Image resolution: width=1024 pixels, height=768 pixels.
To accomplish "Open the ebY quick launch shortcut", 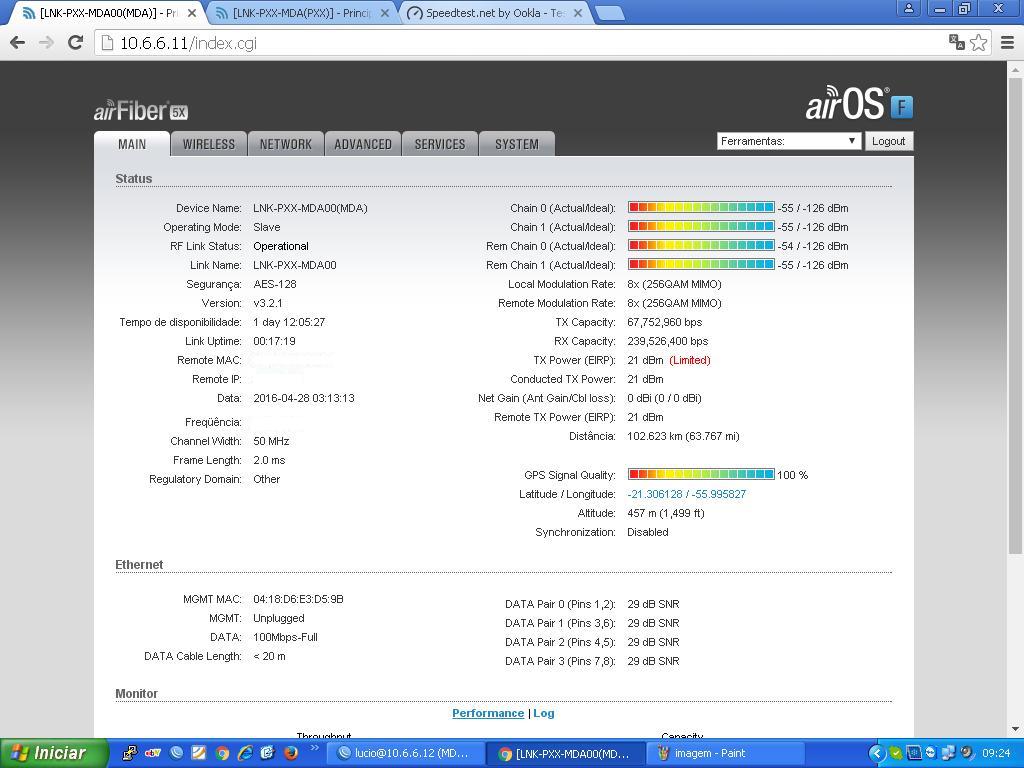I will click(153, 753).
